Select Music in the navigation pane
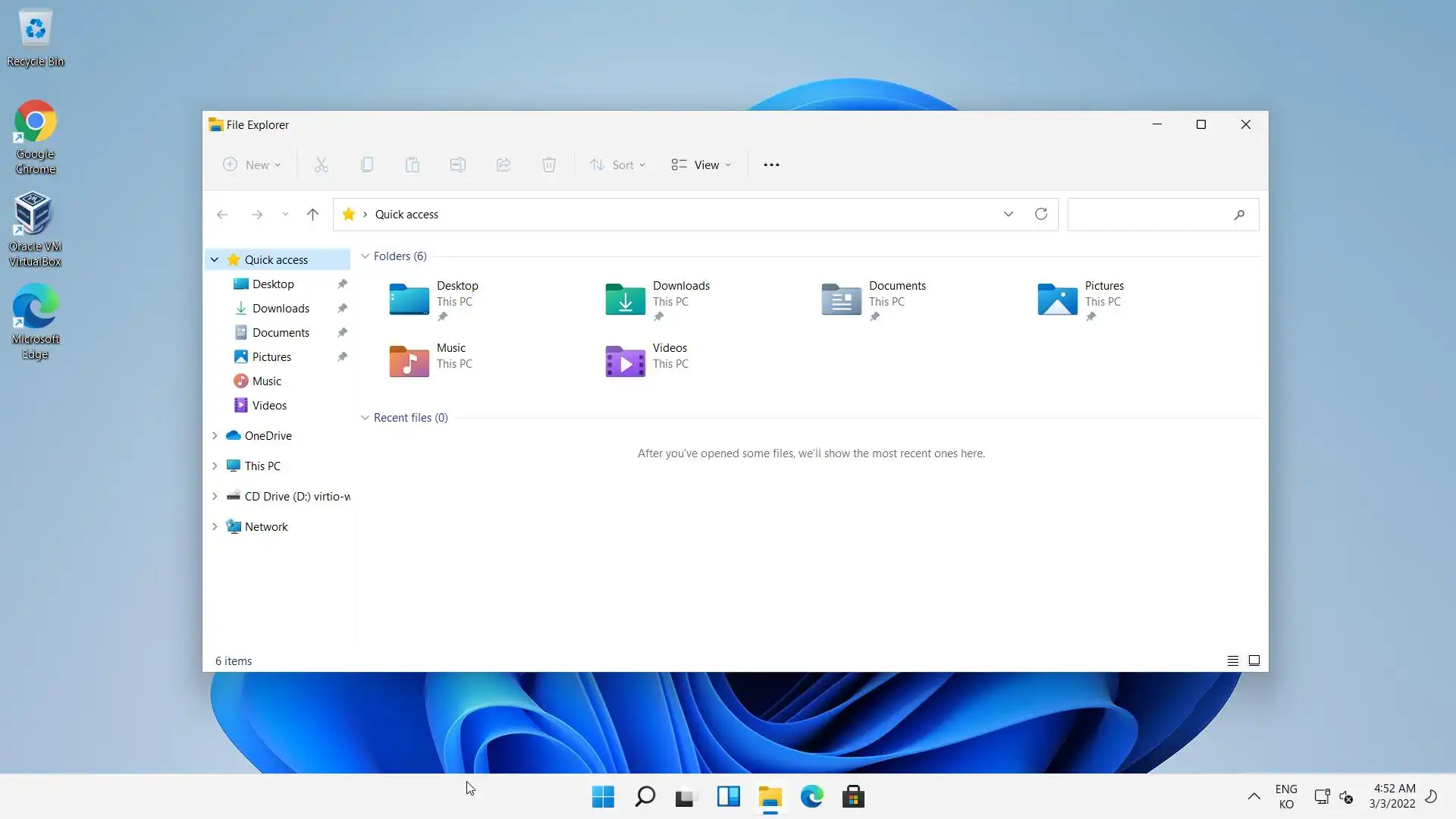Viewport: 1456px width, 819px height. pos(266,381)
